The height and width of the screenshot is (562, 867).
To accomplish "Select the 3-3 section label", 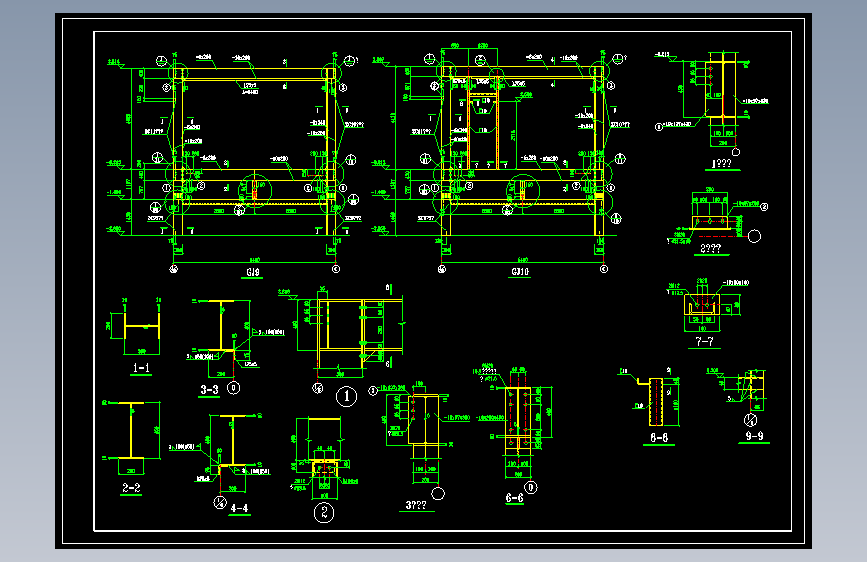I will click(x=210, y=389).
